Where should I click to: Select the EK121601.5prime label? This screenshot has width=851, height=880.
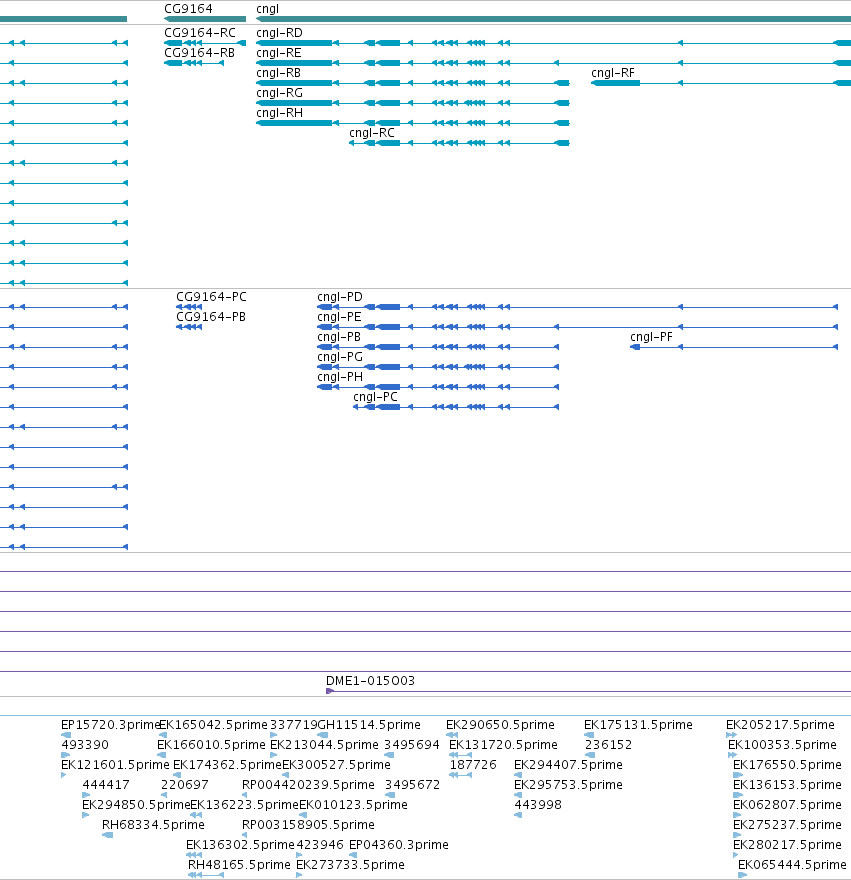click(115, 764)
